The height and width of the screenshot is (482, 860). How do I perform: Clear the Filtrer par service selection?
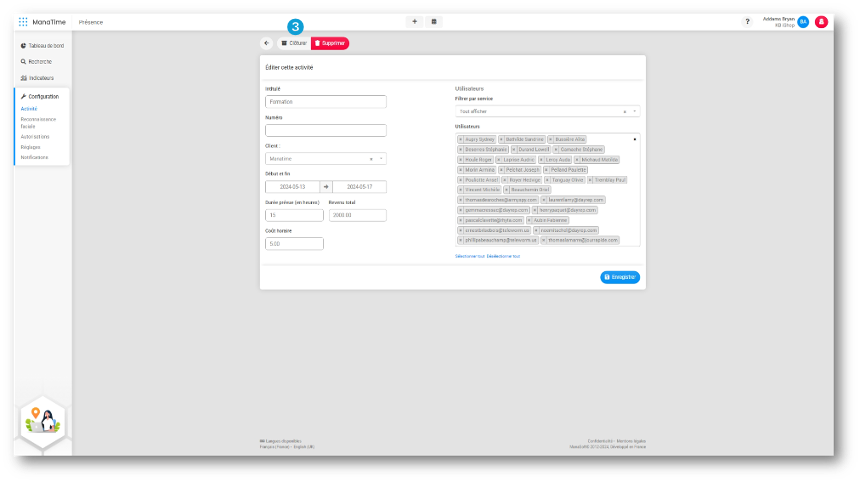tap(625, 111)
